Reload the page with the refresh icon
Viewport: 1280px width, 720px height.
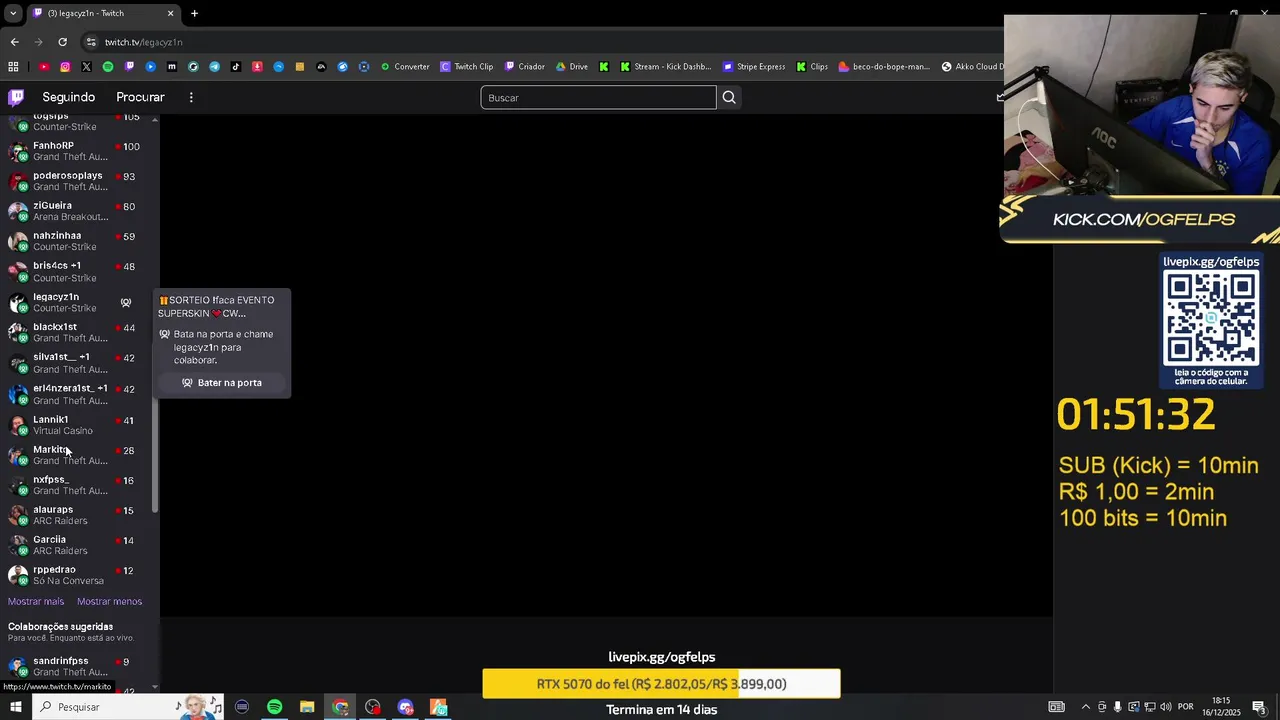(62, 42)
